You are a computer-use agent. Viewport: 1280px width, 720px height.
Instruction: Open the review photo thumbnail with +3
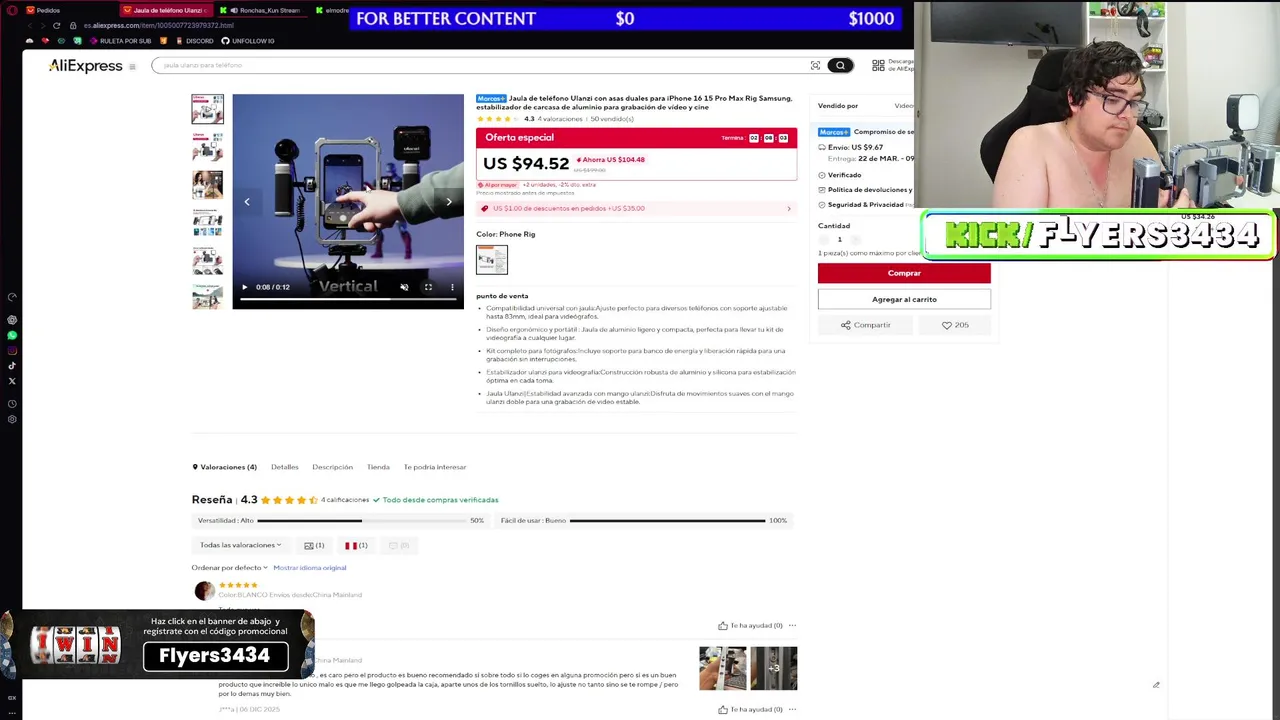(x=774, y=668)
